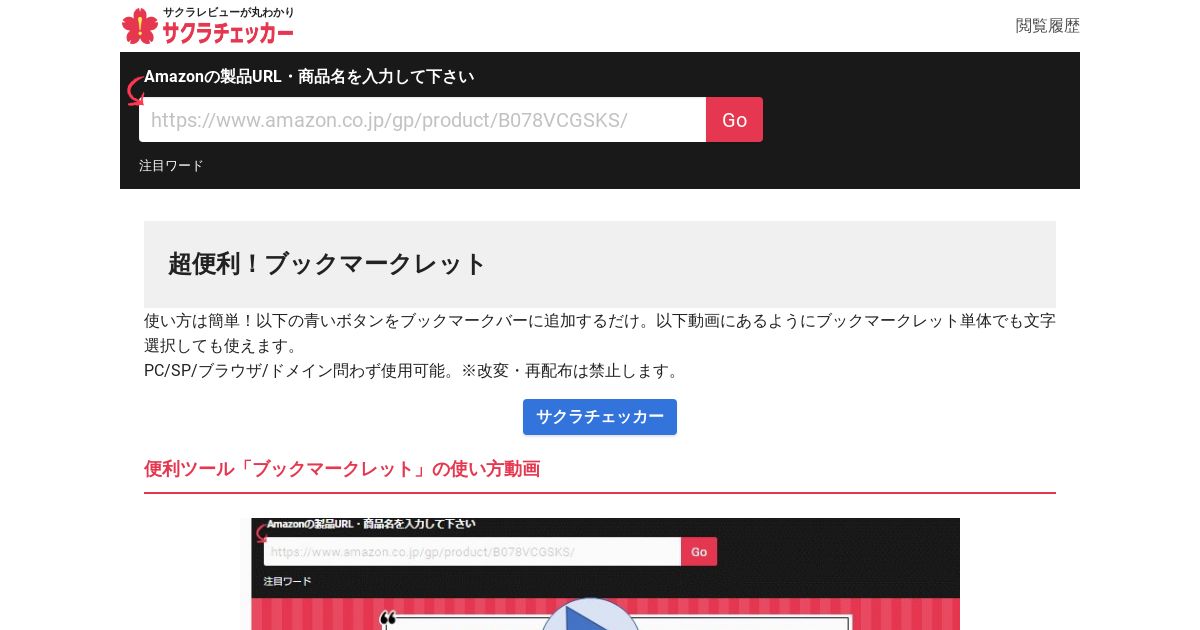Click the Go button inside the video thumbnail
Image resolution: width=1200 pixels, height=630 pixels.
[x=699, y=552]
